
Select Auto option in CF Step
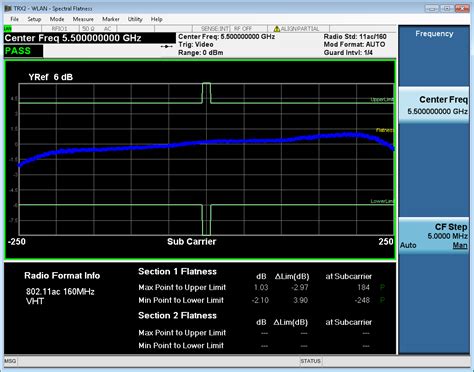[x=408, y=245]
